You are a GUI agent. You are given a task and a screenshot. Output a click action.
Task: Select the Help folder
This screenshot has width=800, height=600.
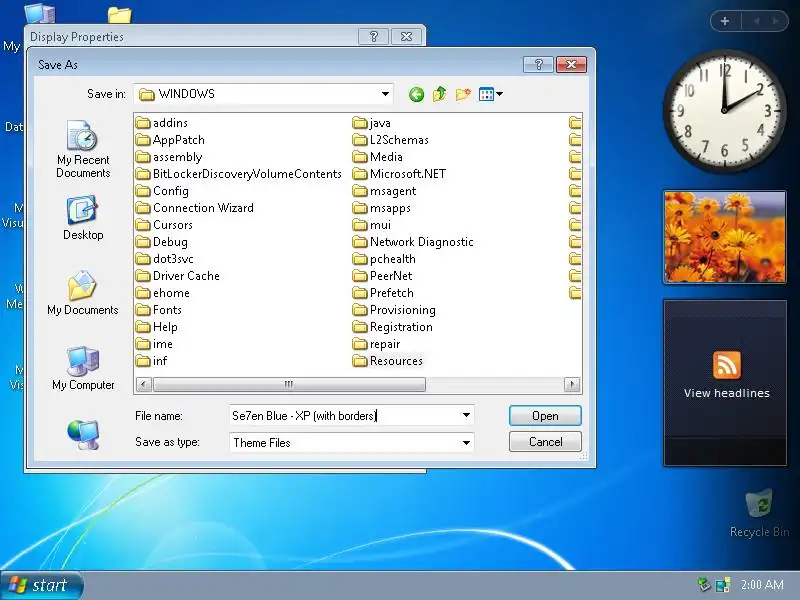pyautogui.click(x=157, y=327)
